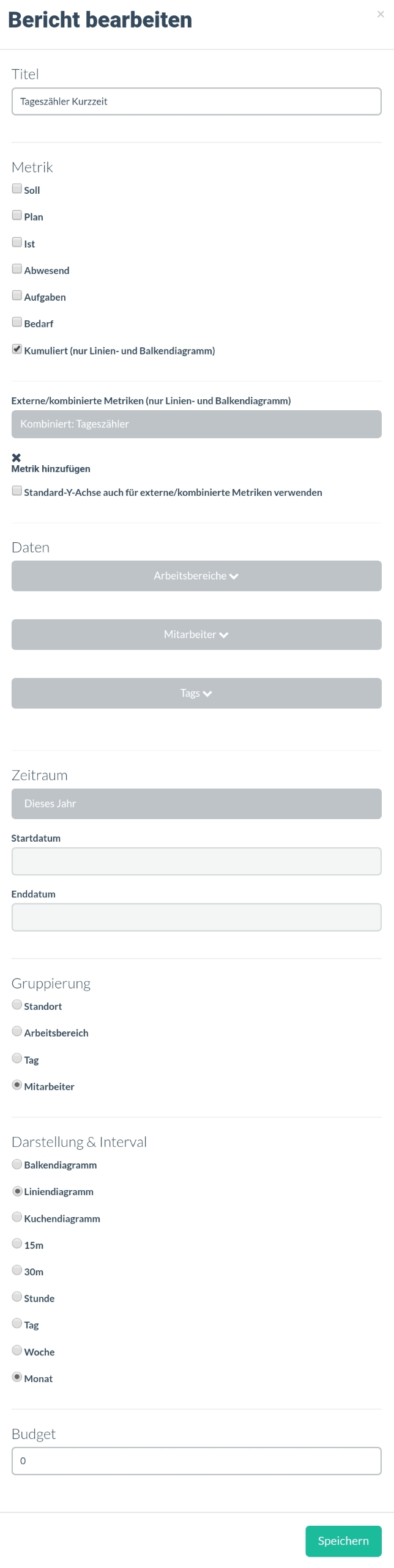This screenshot has width=394, height=1568.
Task: Close the Bericht bearbeiten dialog
Action: click(381, 15)
